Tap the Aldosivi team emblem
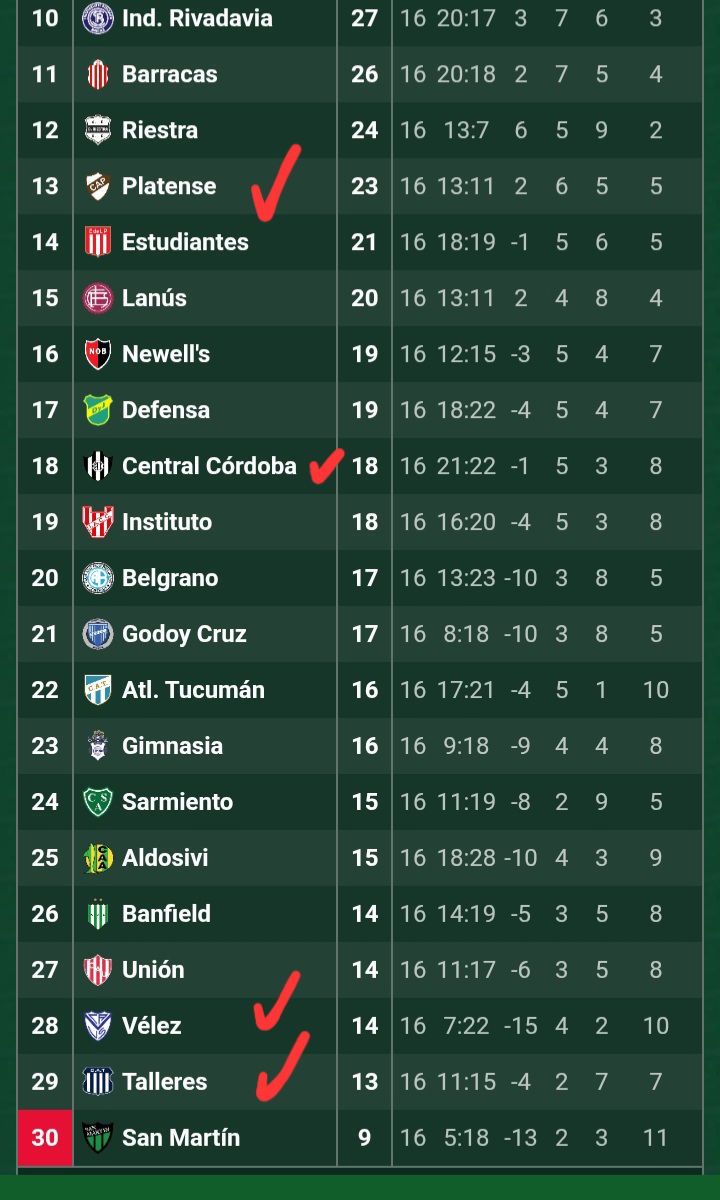The width and height of the screenshot is (720, 1200). click(x=98, y=858)
